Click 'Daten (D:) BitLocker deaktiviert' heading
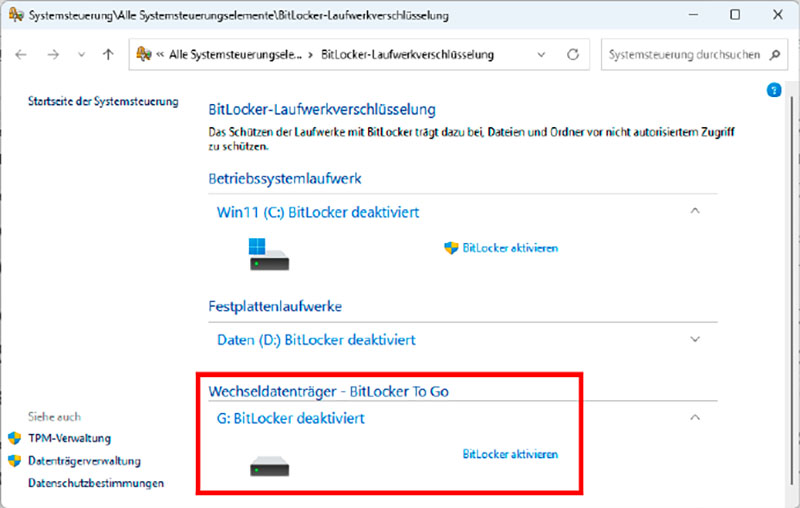Viewport: 800px width, 508px height. click(316, 340)
